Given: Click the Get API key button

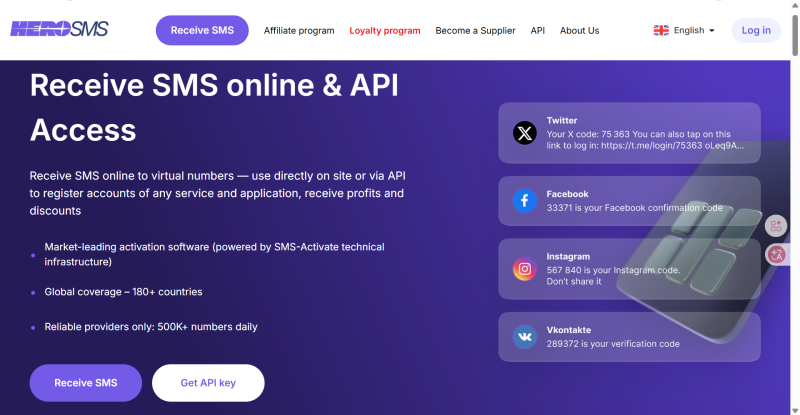Looking at the screenshot, I should pos(208,383).
